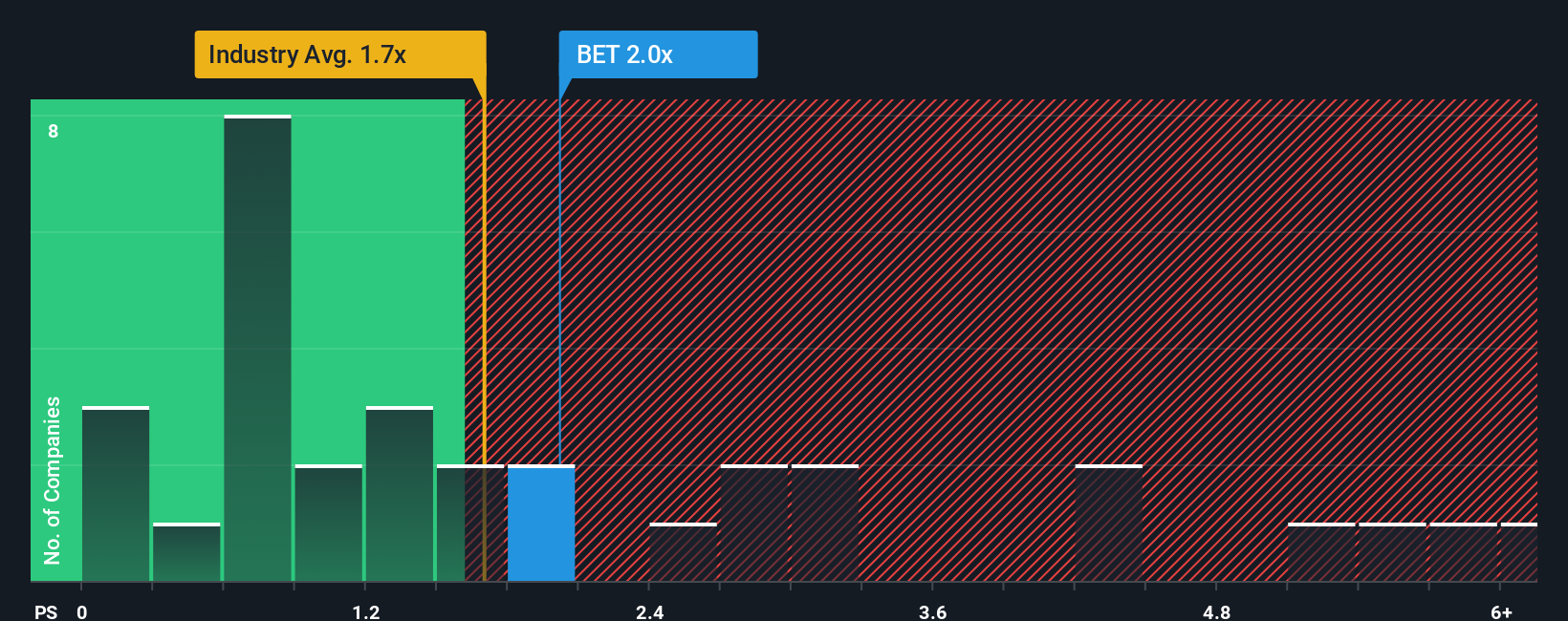
Task: Click the last bar at 6+
Action: click(1519, 552)
